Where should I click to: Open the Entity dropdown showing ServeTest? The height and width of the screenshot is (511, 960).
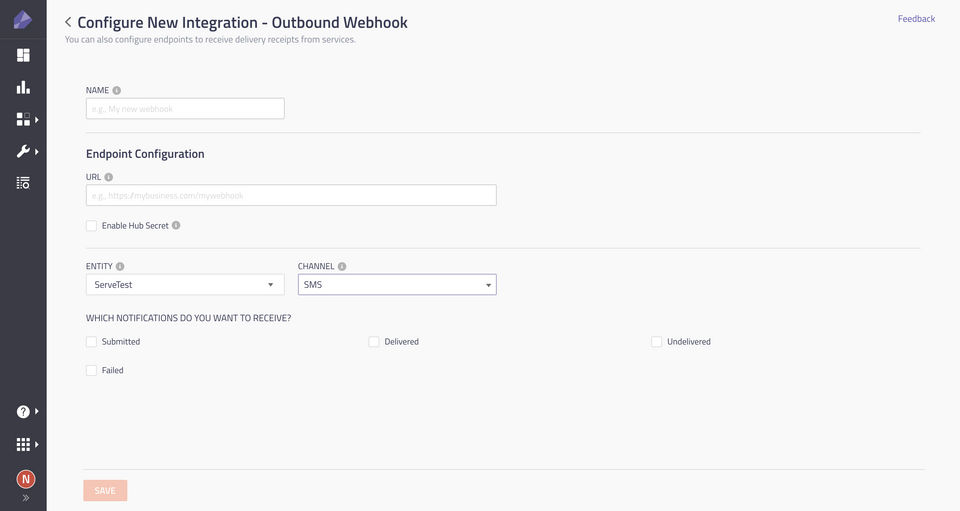point(185,285)
